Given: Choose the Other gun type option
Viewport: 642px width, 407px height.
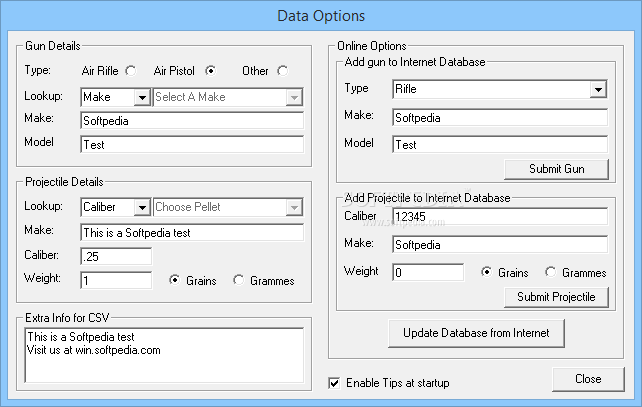Looking at the screenshot, I should [282, 71].
